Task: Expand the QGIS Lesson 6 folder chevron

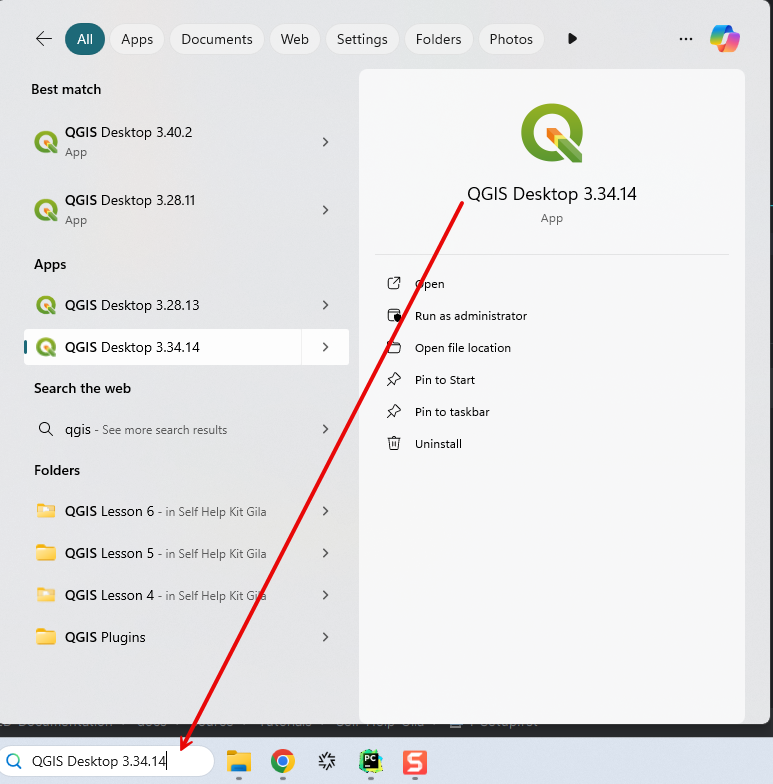Action: pos(325,511)
